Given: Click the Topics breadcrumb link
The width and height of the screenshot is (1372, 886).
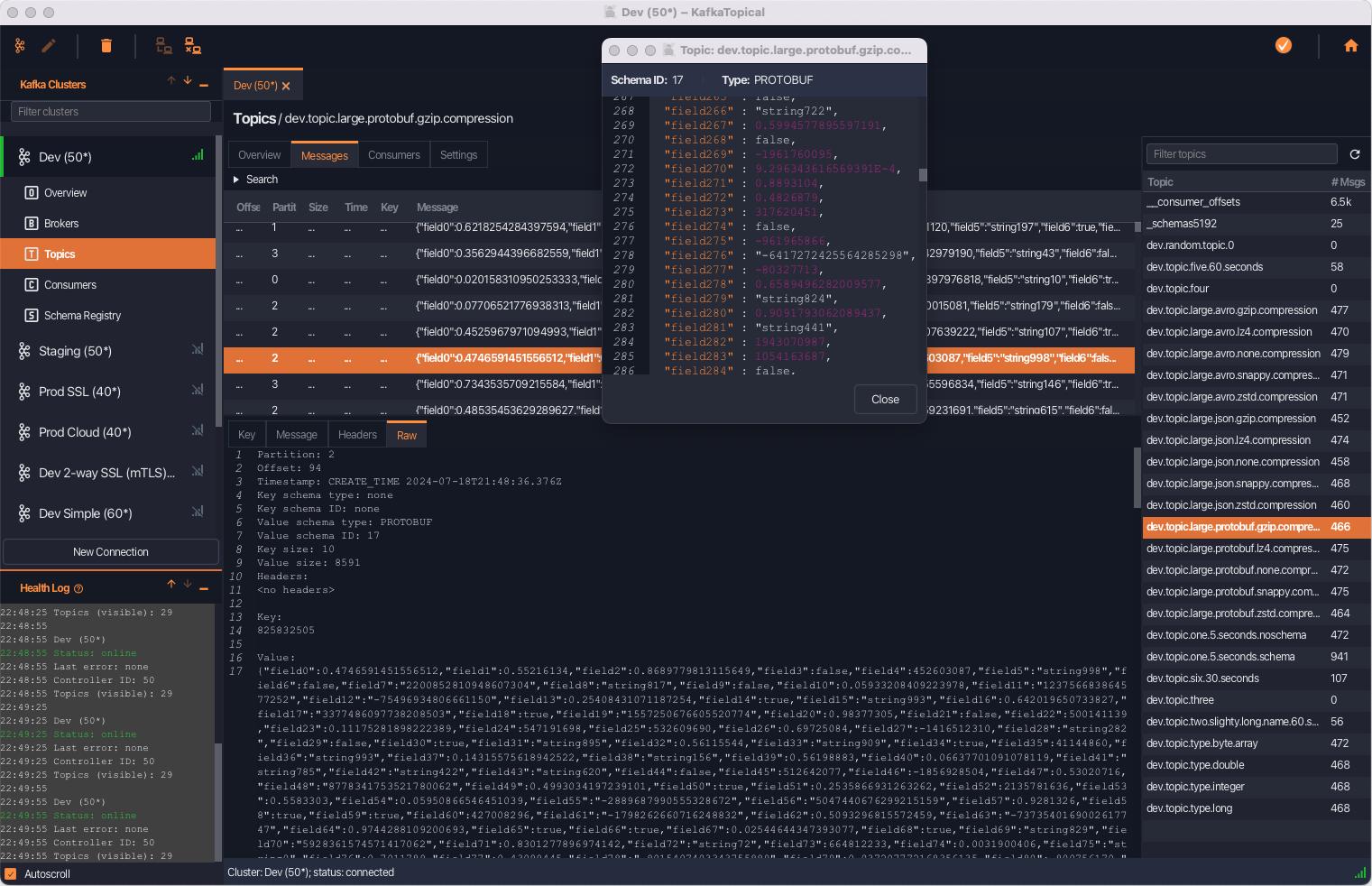Looking at the screenshot, I should (x=254, y=118).
